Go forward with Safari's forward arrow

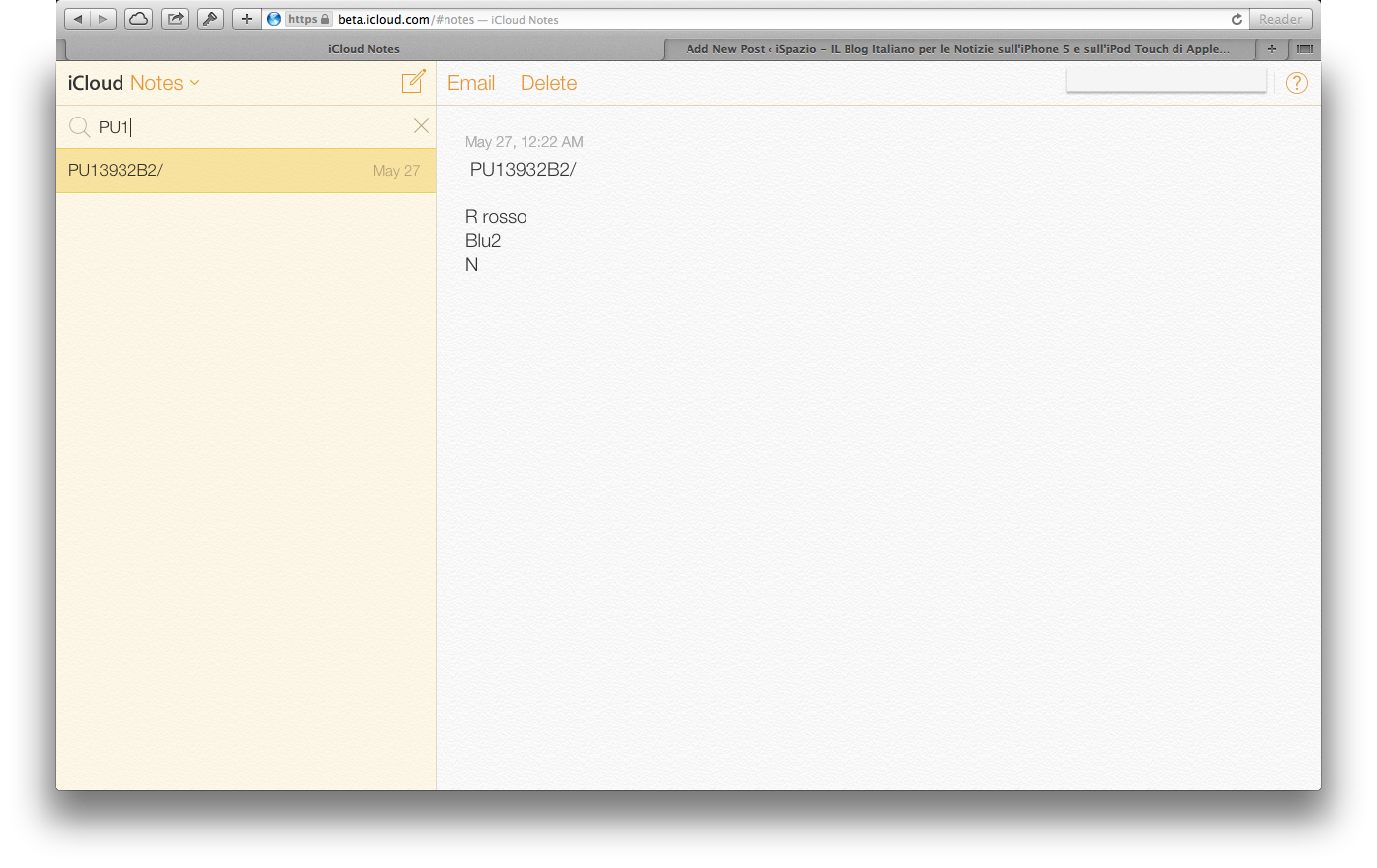103,19
